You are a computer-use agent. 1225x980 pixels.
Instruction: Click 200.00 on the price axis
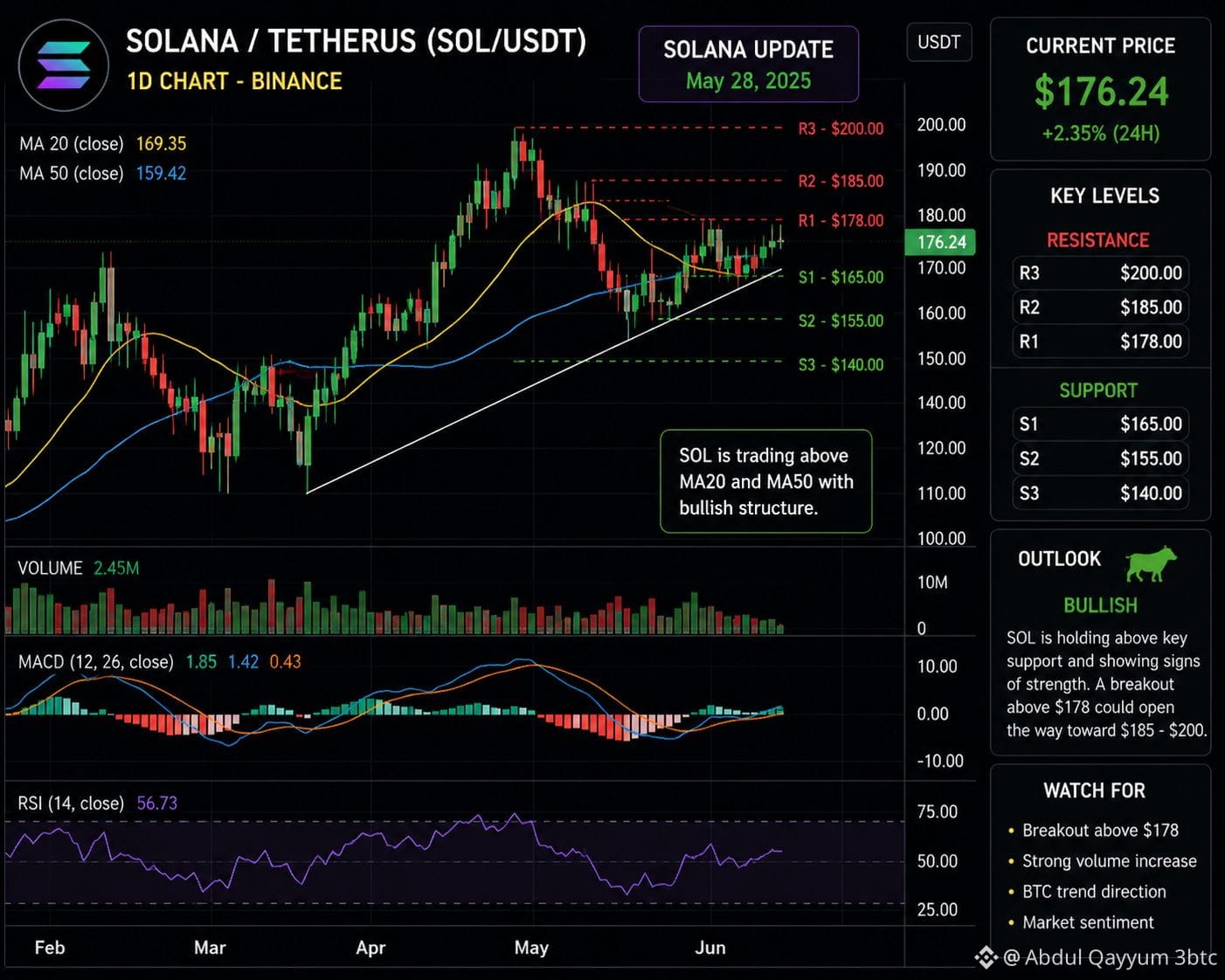[941, 125]
